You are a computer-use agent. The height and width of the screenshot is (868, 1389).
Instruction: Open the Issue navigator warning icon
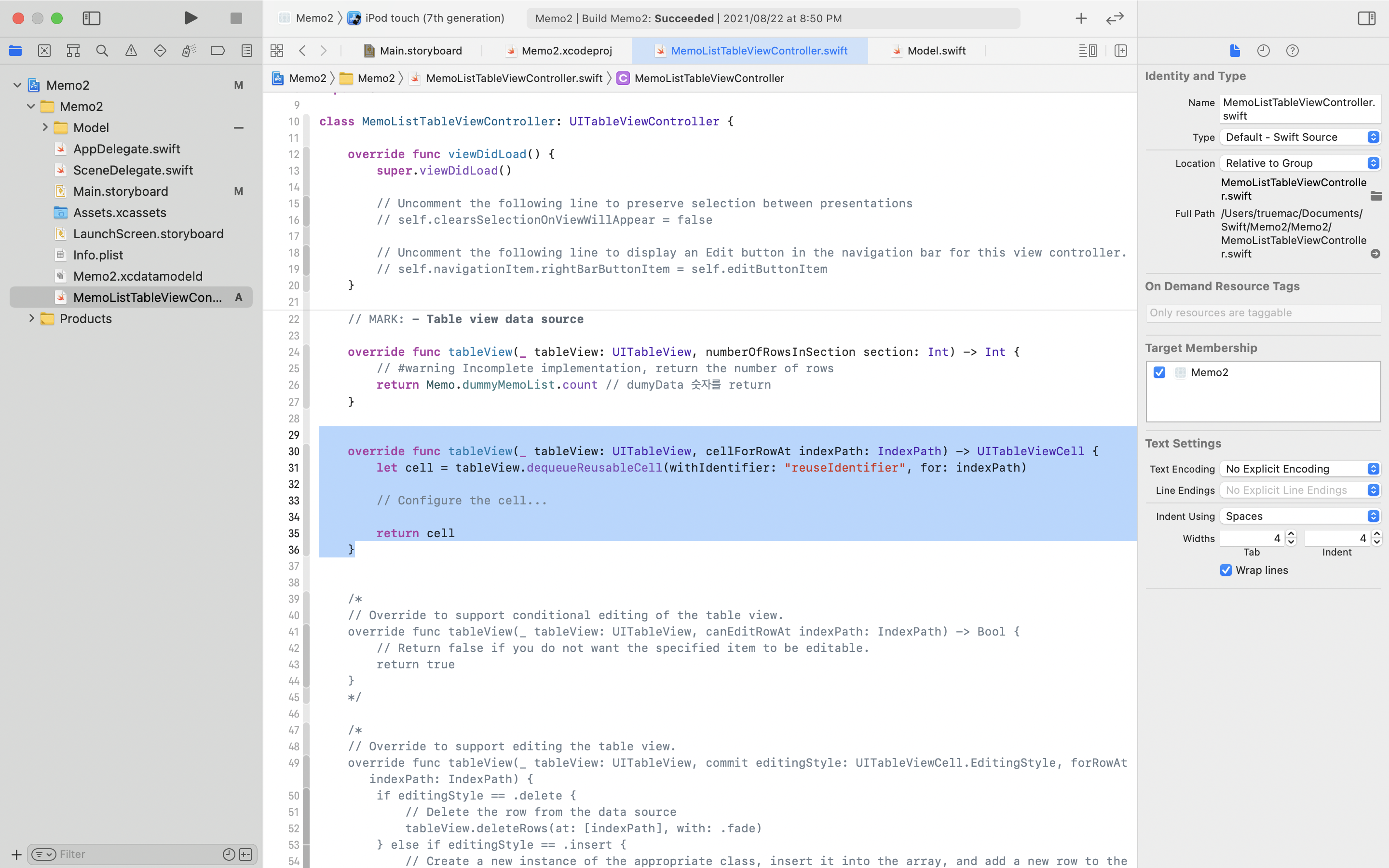131,51
